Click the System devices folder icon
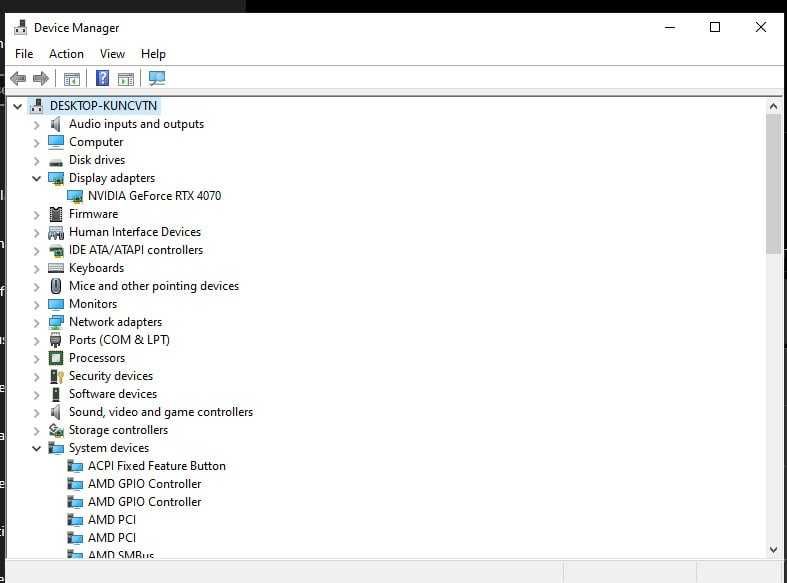 coord(56,448)
